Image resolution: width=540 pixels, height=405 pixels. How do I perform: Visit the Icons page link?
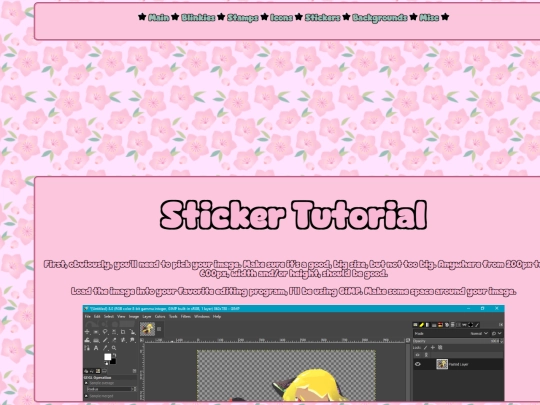(x=282, y=17)
